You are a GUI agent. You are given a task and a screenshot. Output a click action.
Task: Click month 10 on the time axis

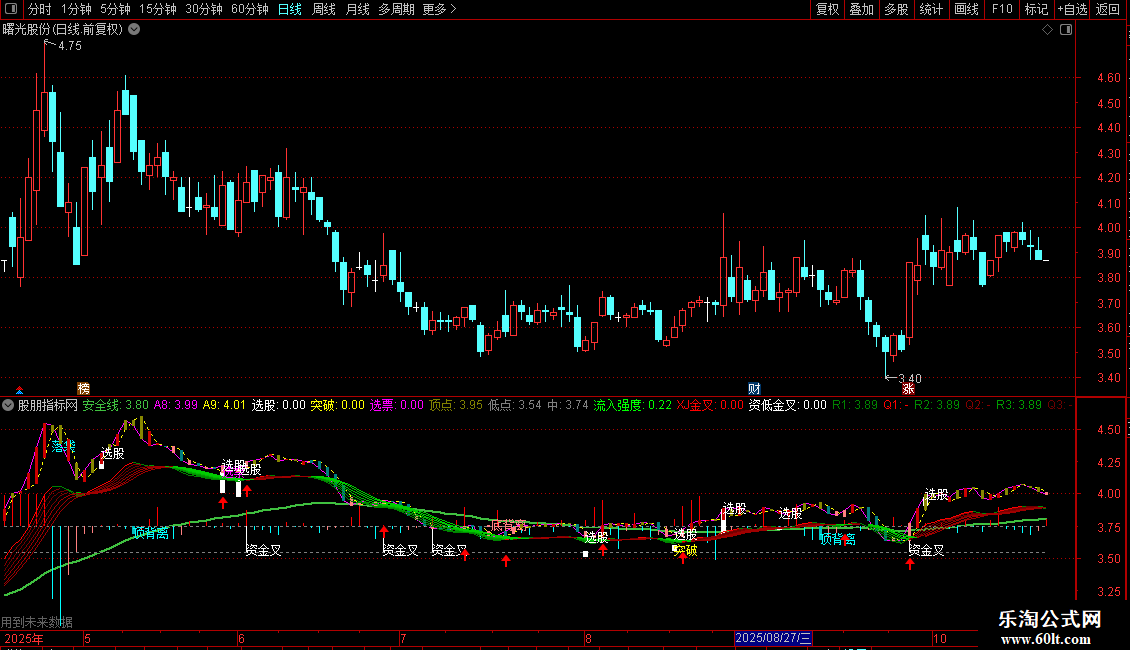click(939, 638)
